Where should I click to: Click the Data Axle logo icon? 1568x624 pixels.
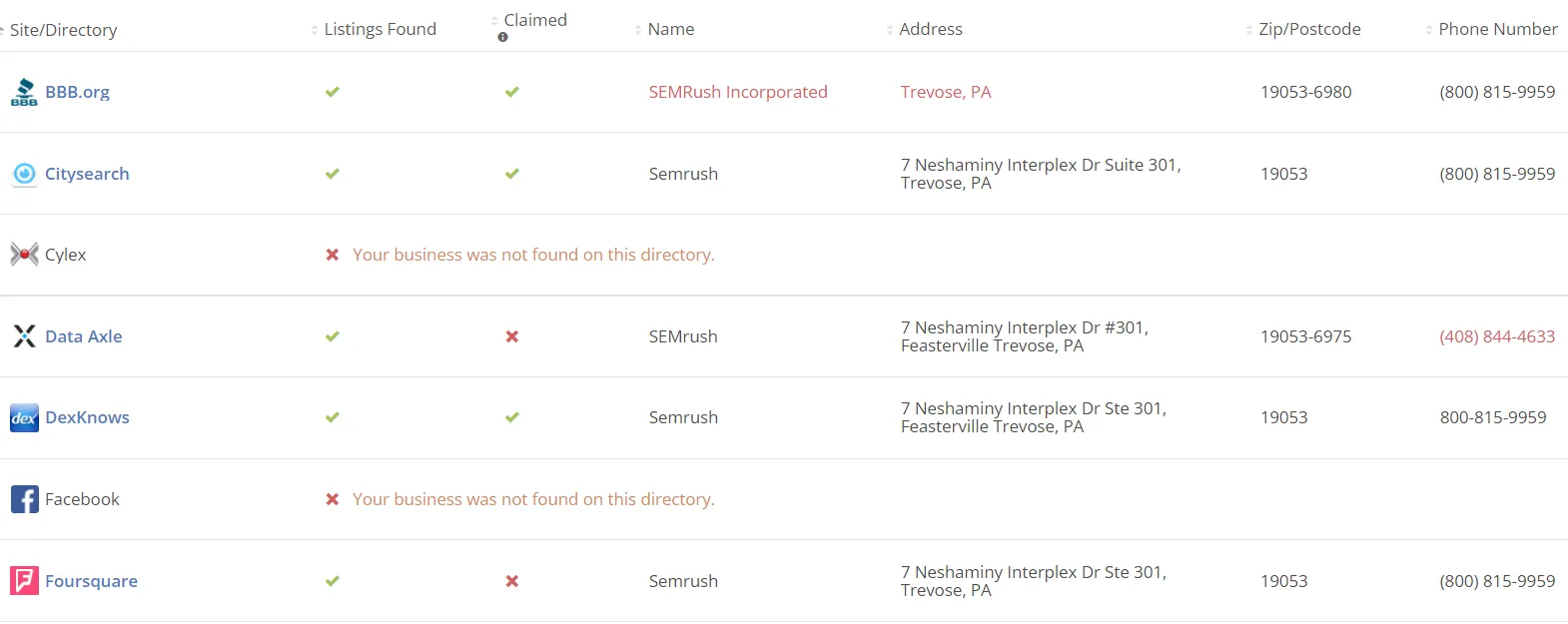(24, 336)
